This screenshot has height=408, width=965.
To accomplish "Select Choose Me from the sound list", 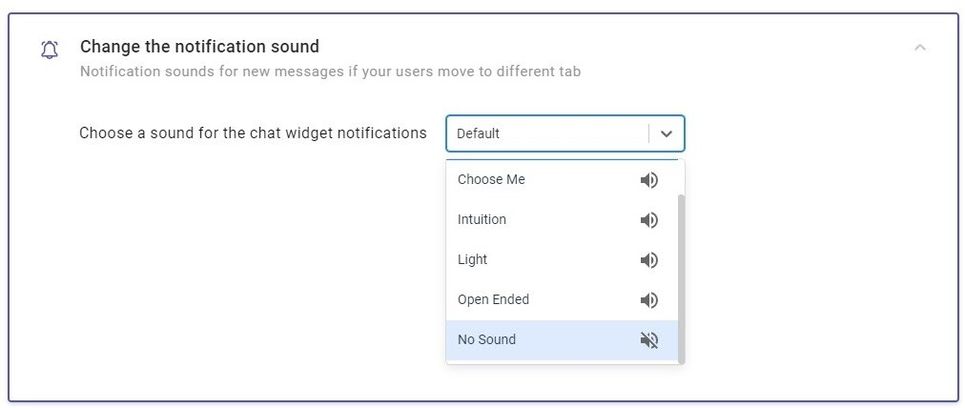I will (562, 180).
